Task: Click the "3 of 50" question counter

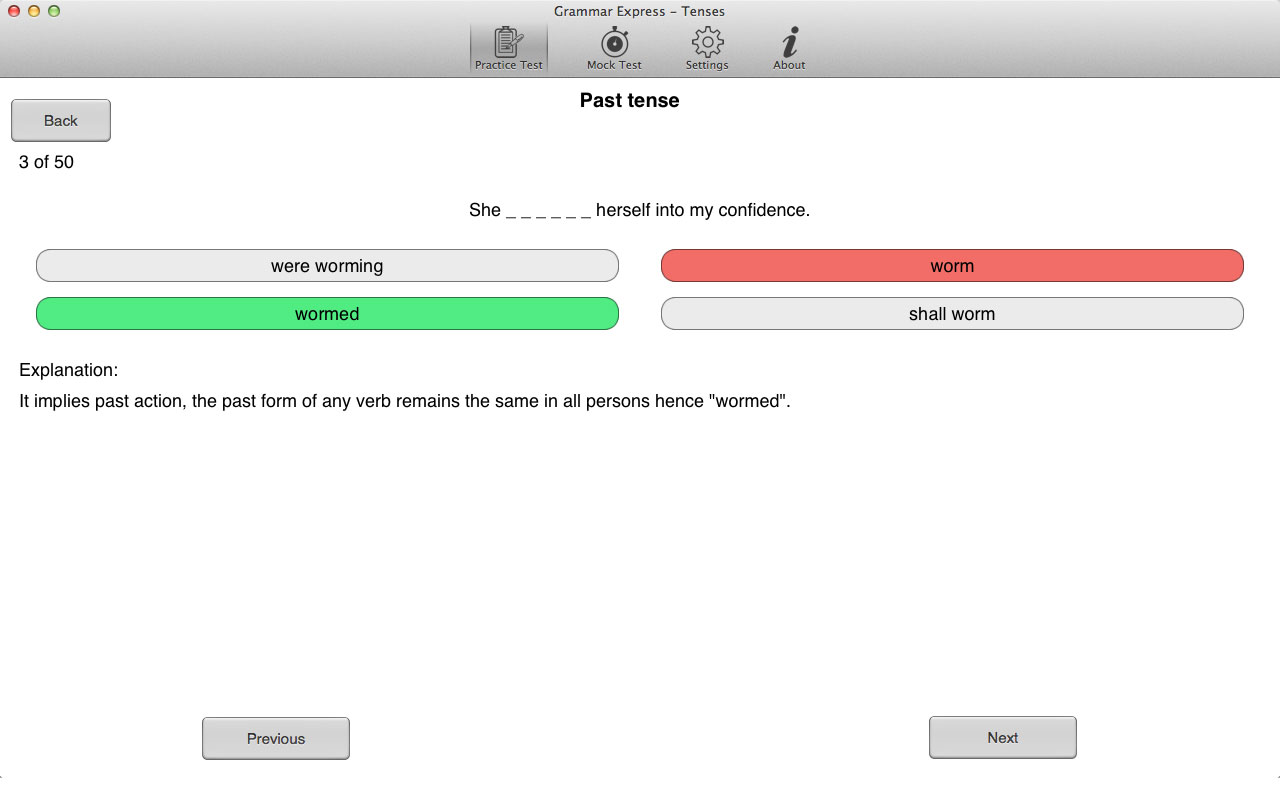Action: click(x=46, y=162)
